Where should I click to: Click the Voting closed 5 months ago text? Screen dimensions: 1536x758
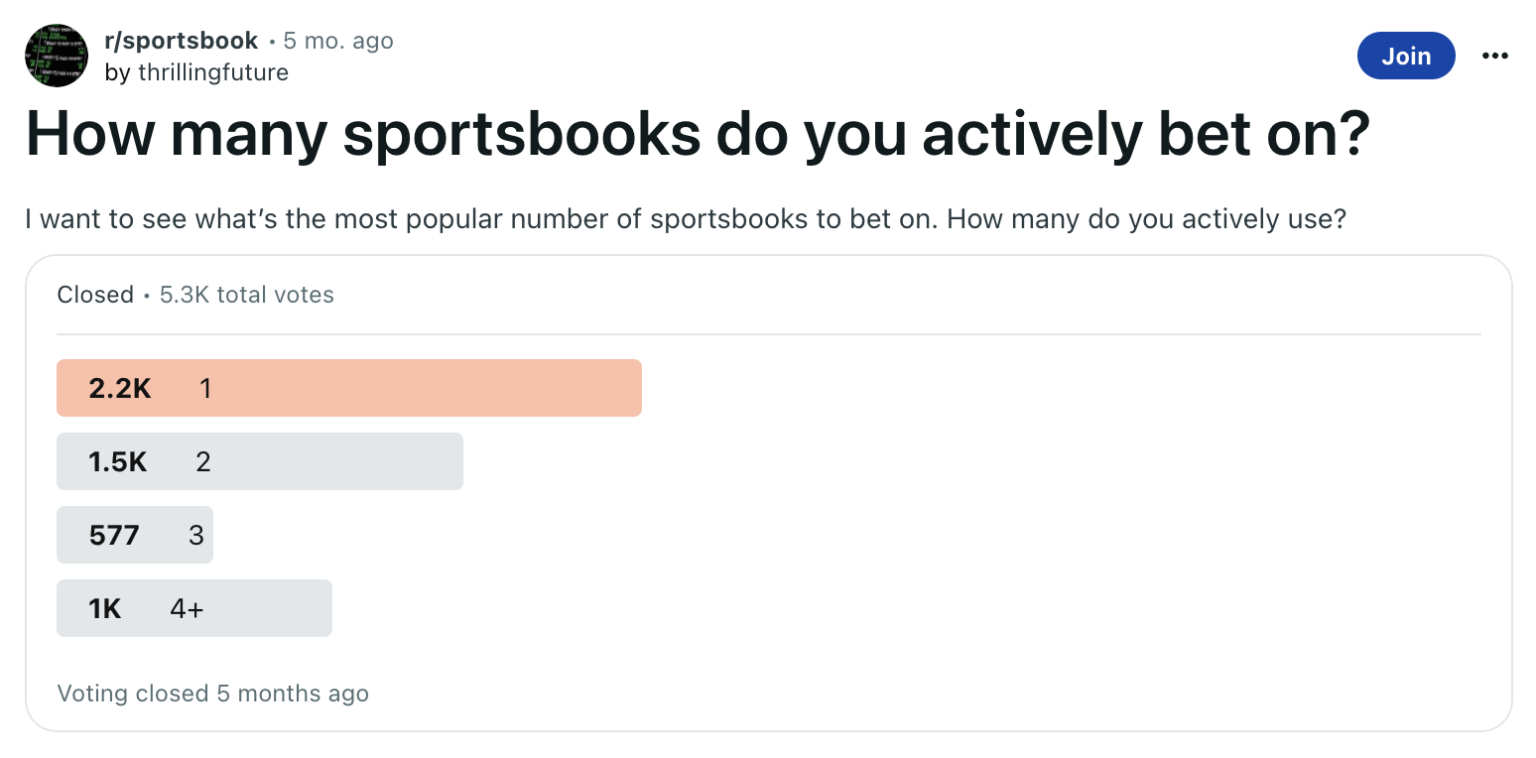point(213,693)
